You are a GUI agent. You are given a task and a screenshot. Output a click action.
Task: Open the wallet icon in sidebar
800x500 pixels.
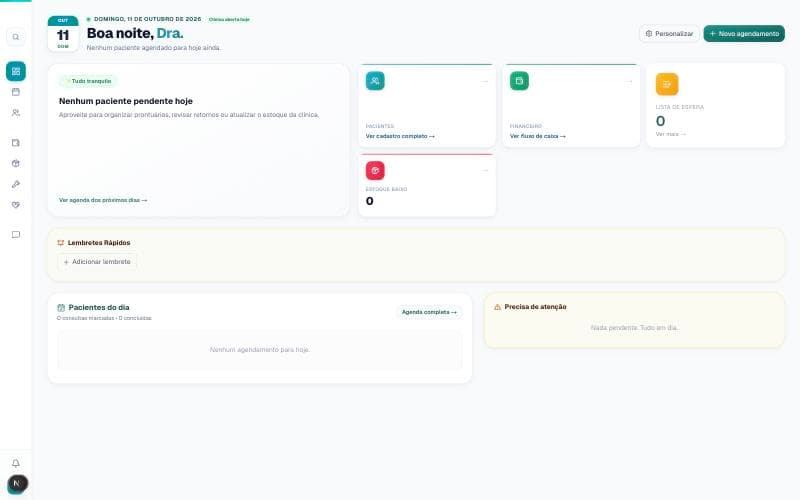16,143
